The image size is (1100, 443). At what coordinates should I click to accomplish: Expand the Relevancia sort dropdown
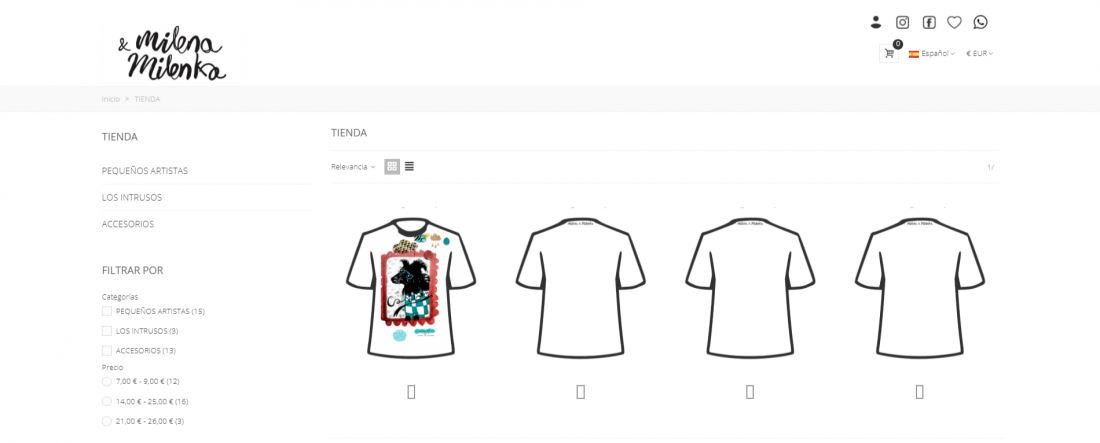(353, 167)
